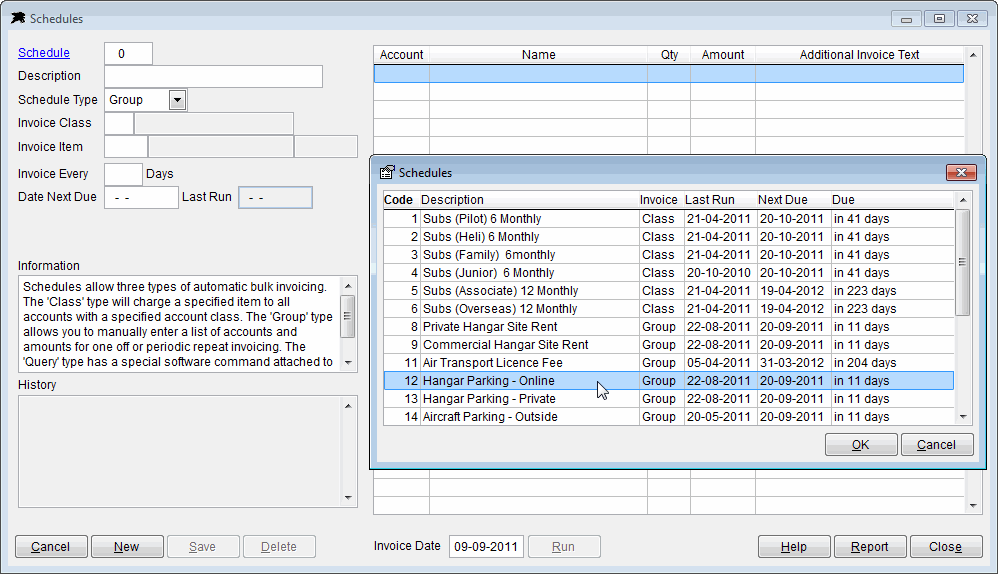Image resolution: width=998 pixels, height=574 pixels.
Task: Click the Name column header
Action: 538,55
